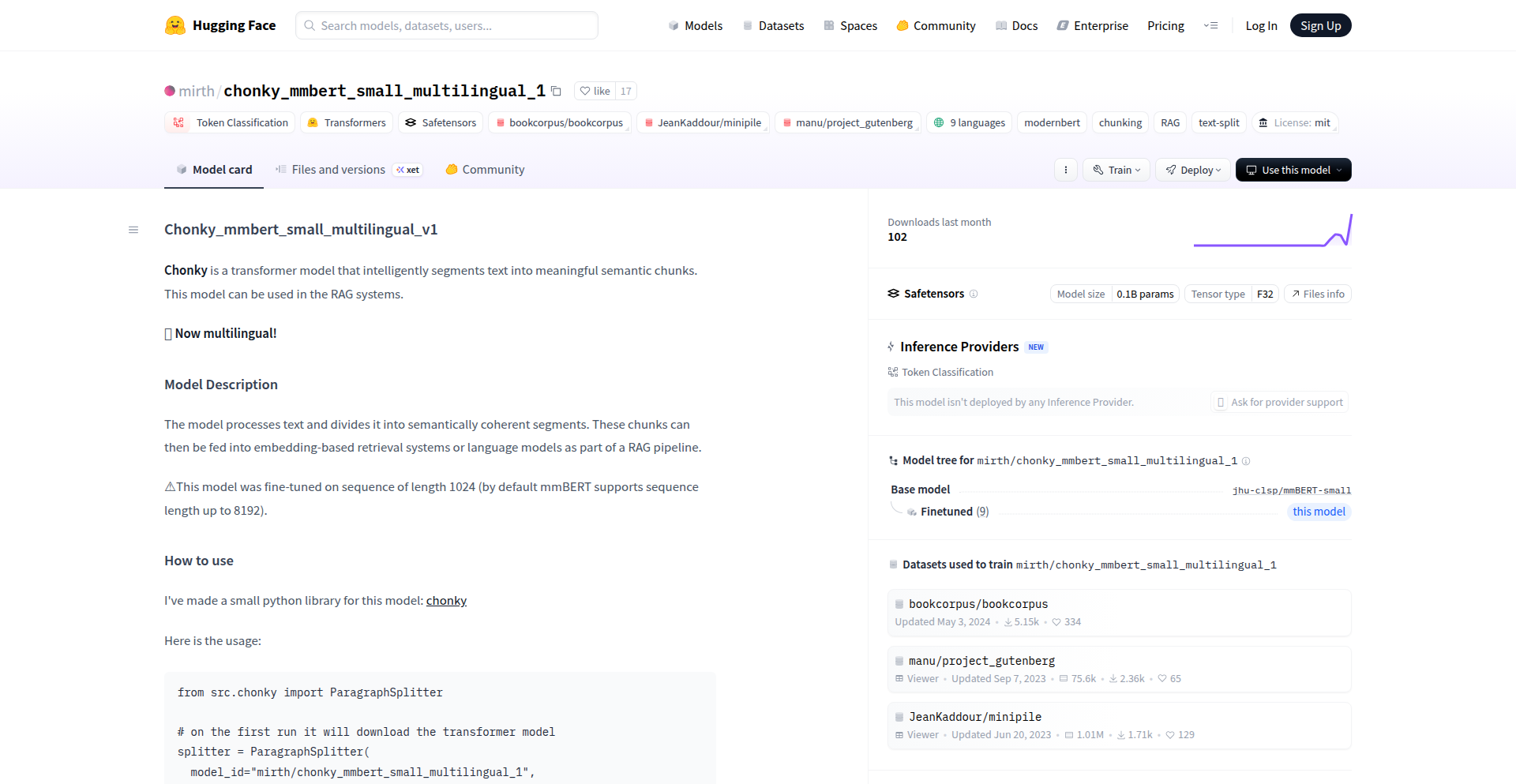Click the chunking tag
This screenshot has width=1516, height=784.
pos(1120,122)
